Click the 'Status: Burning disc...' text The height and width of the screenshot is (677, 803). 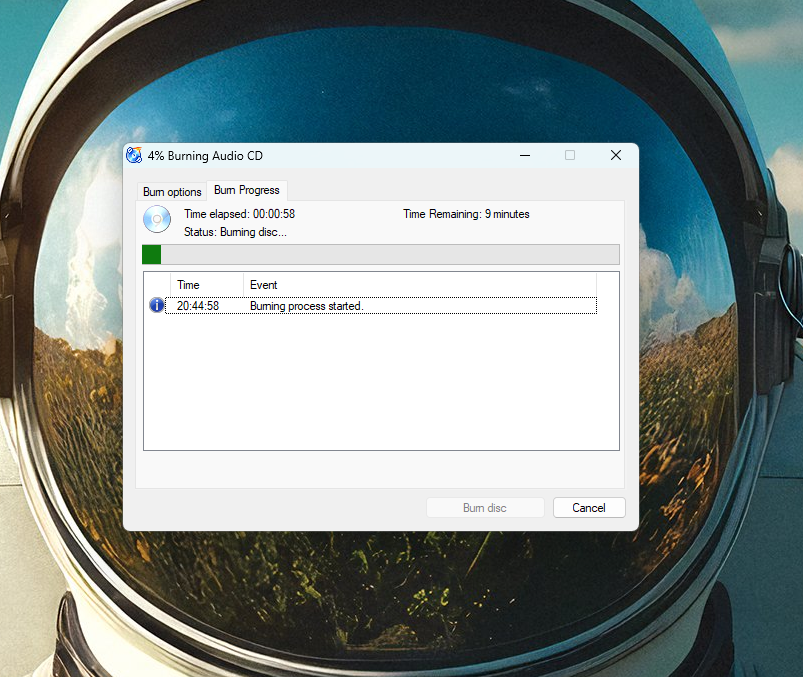235,232
